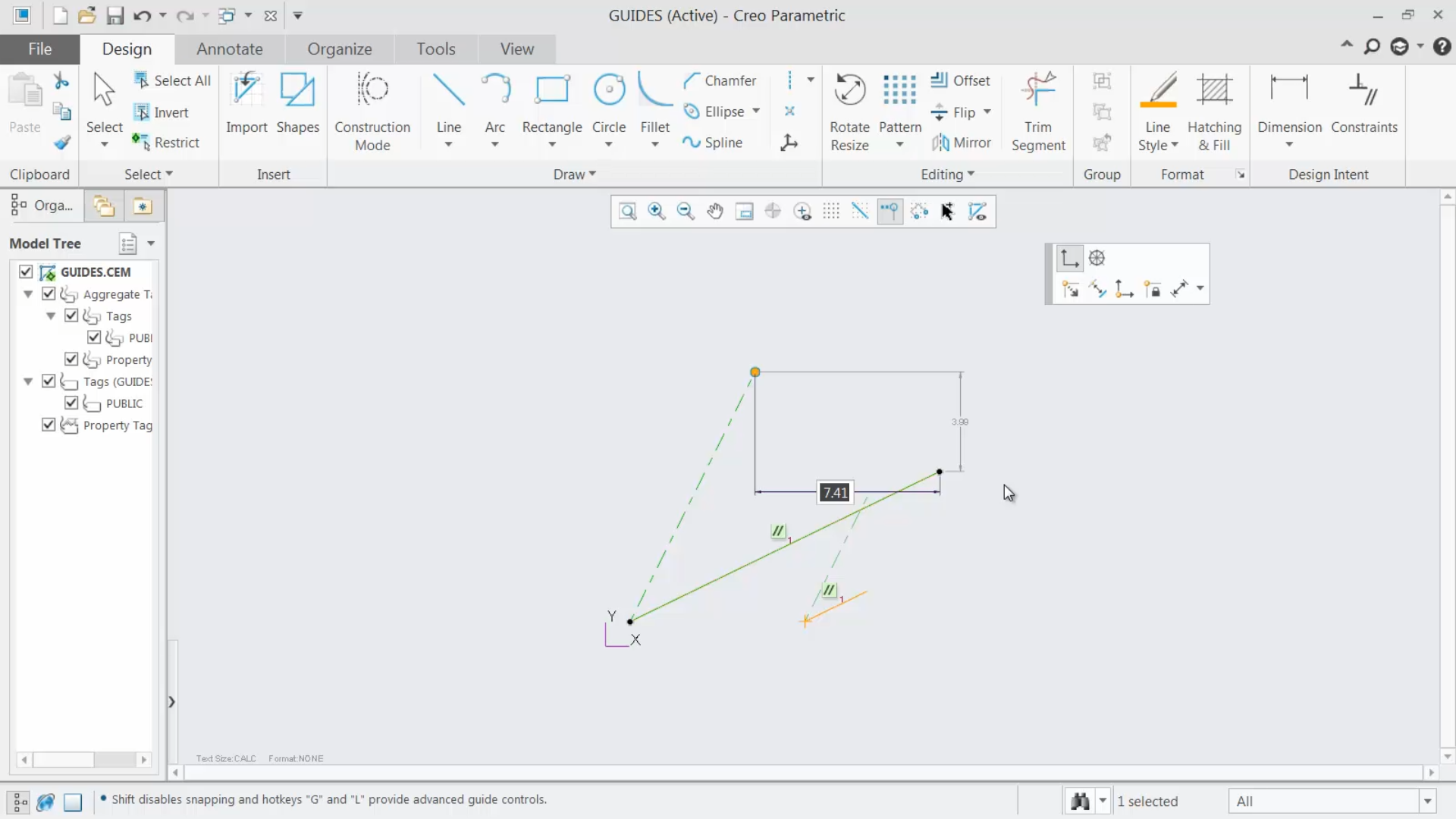Click the Select All button
1456x819 pixels.
tap(172, 80)
